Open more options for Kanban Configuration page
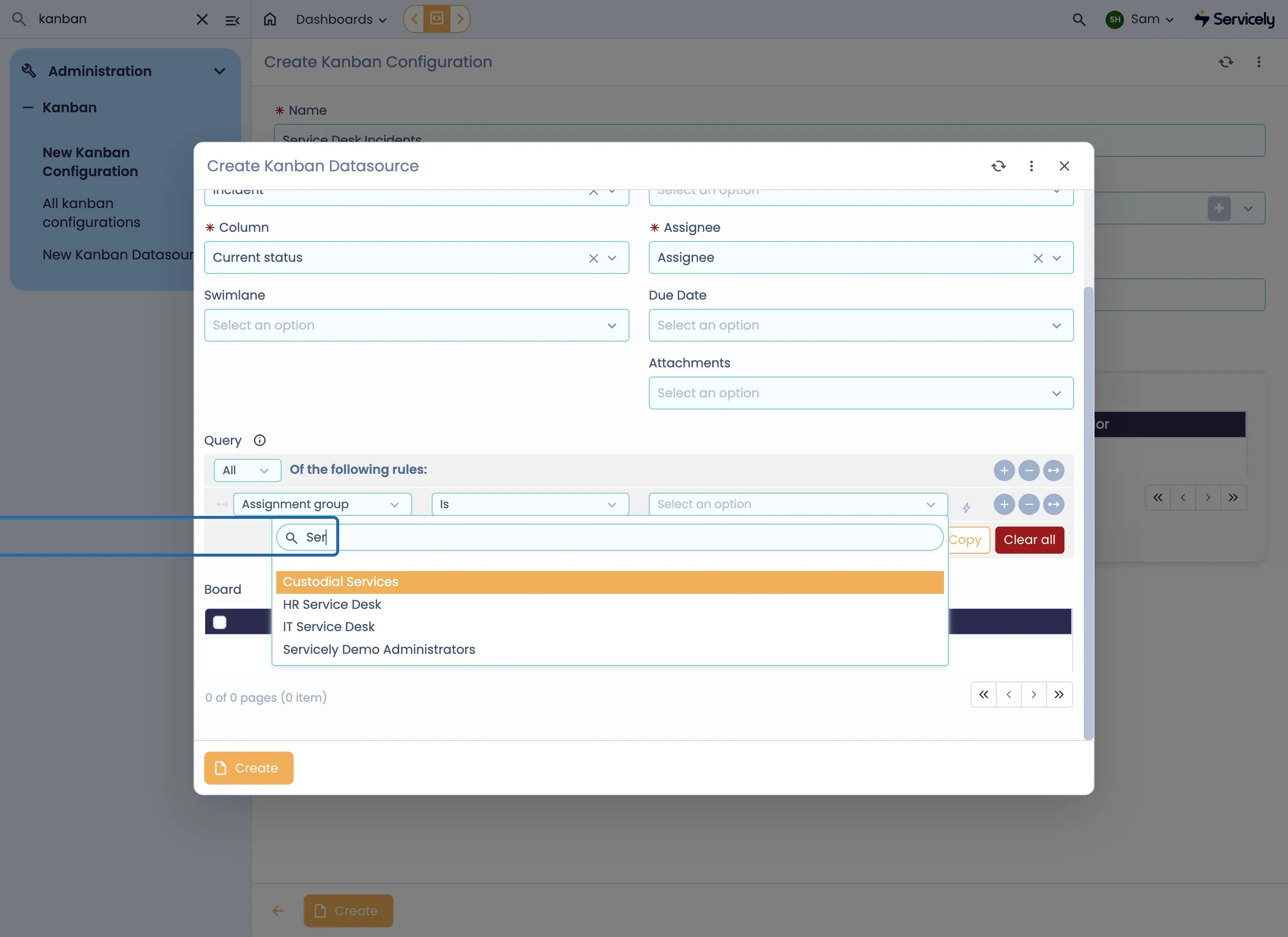The height and width of the screenshot is (937, 1288). pos(1258,62)
